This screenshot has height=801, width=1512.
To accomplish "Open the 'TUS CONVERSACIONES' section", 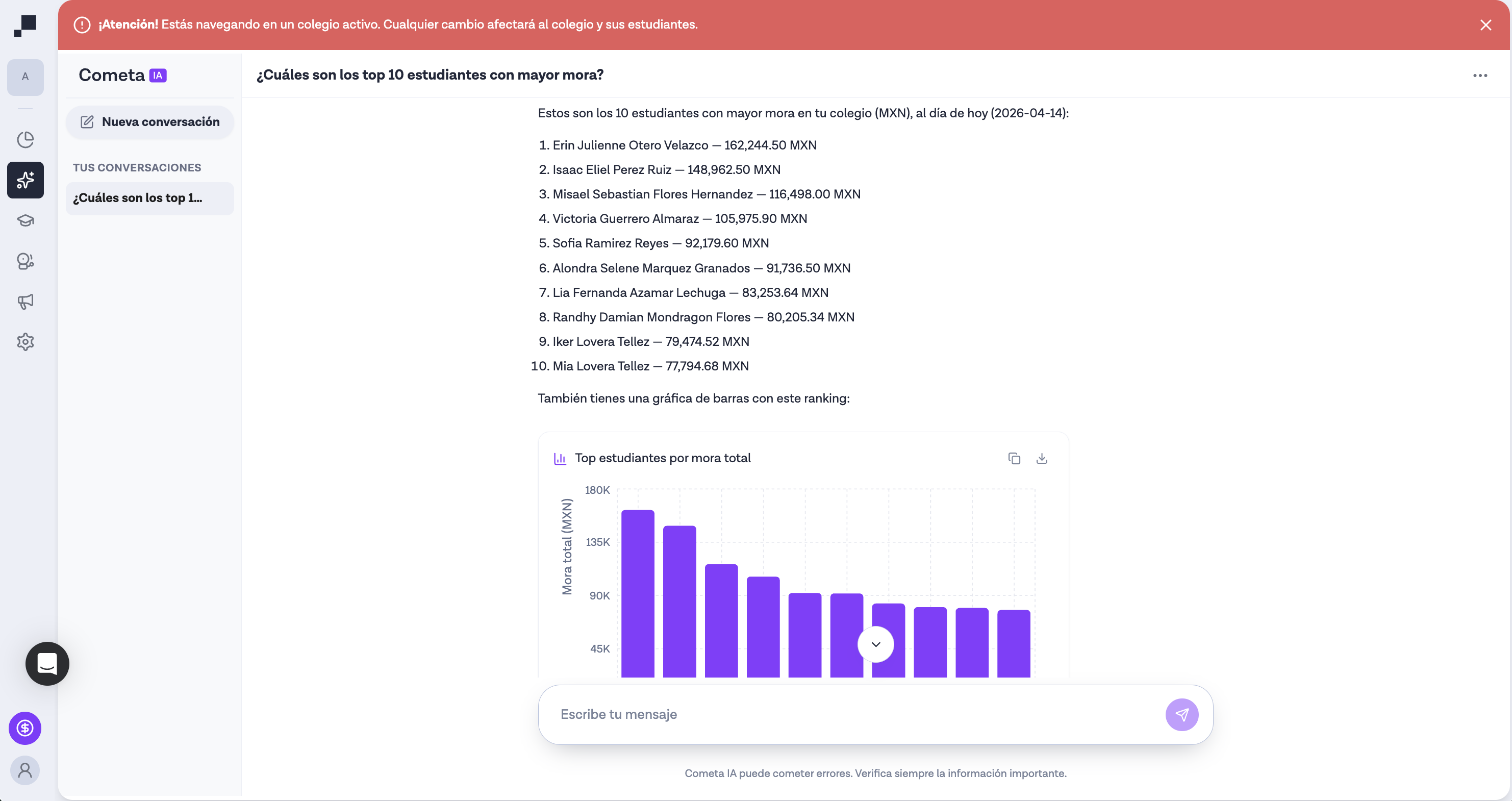I will click(x=137, y=167).
